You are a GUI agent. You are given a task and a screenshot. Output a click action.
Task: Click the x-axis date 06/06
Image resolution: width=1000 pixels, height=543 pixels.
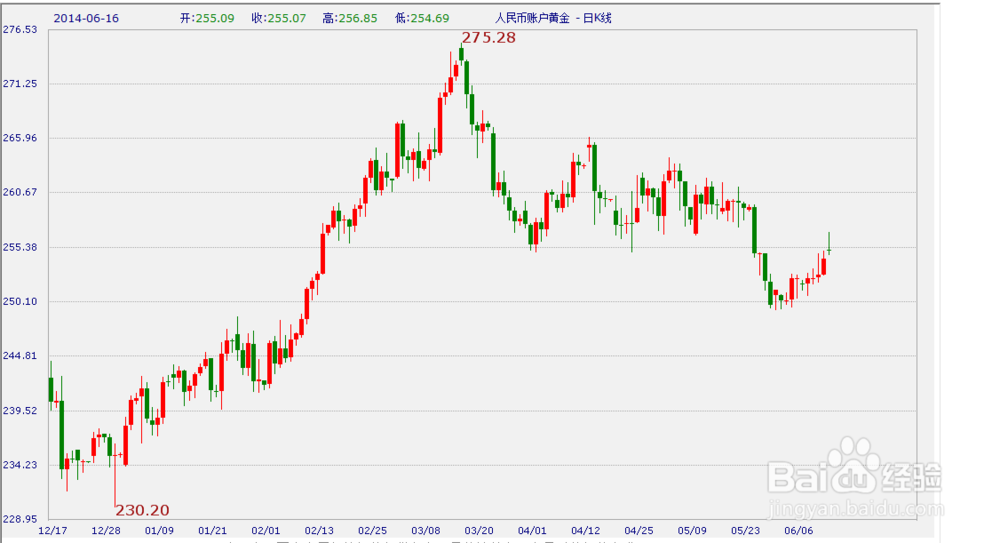point(798,531)
